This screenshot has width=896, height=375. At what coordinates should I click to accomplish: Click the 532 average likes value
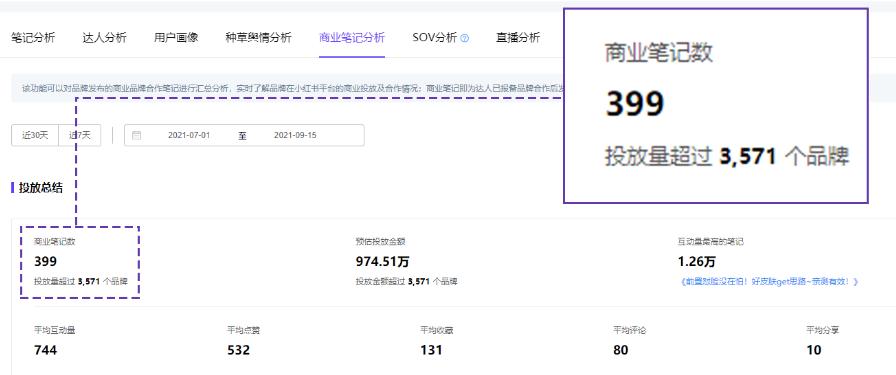click(239, 350)
